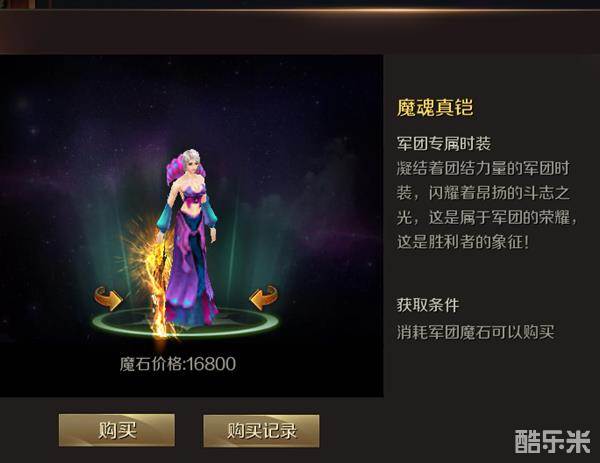The image size is (600, 463).
Task: Select the purple-dressed character model
Action: click(x=189, y=237)
